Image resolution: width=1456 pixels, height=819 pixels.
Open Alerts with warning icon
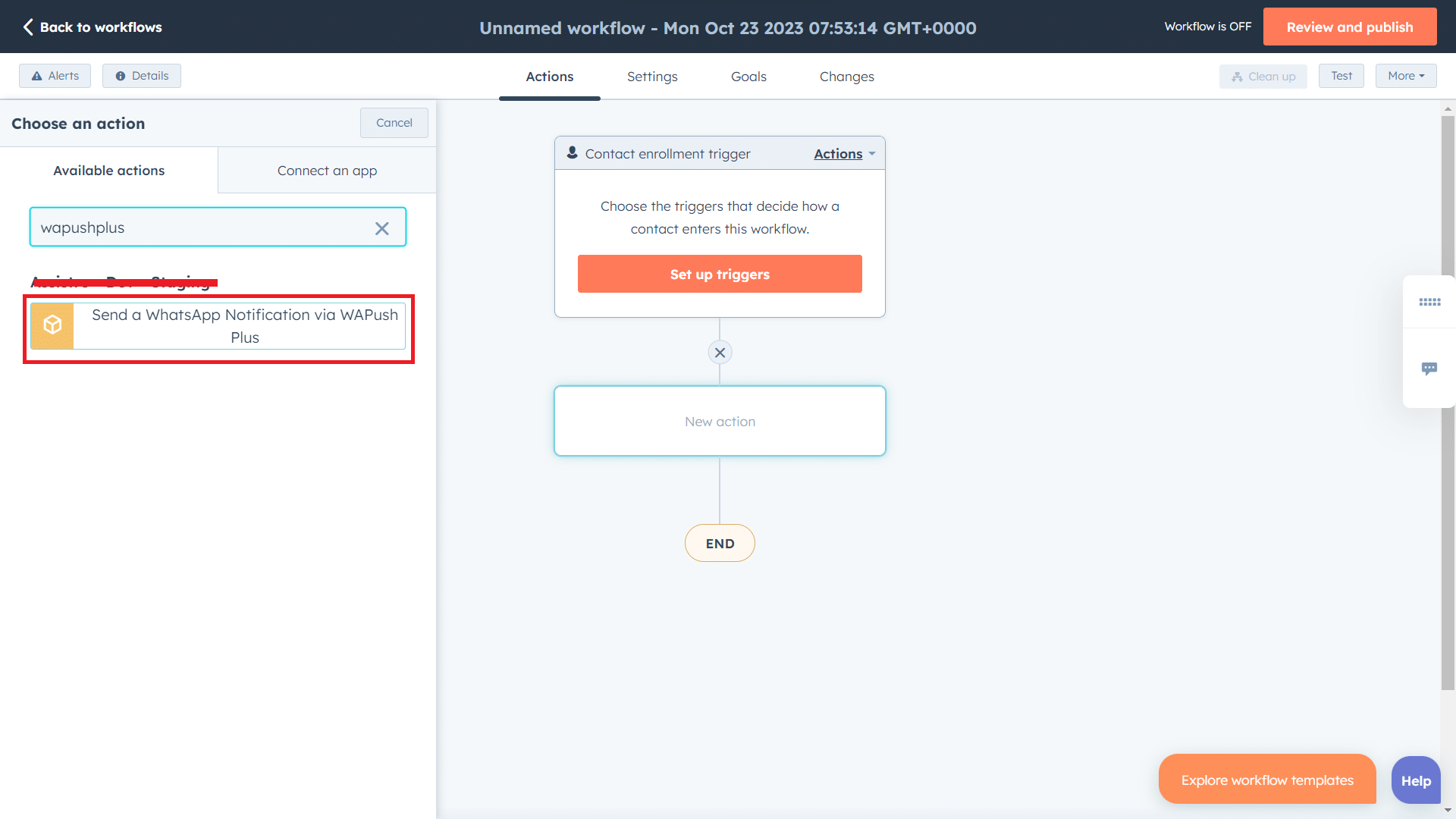(x=55, y=76)
